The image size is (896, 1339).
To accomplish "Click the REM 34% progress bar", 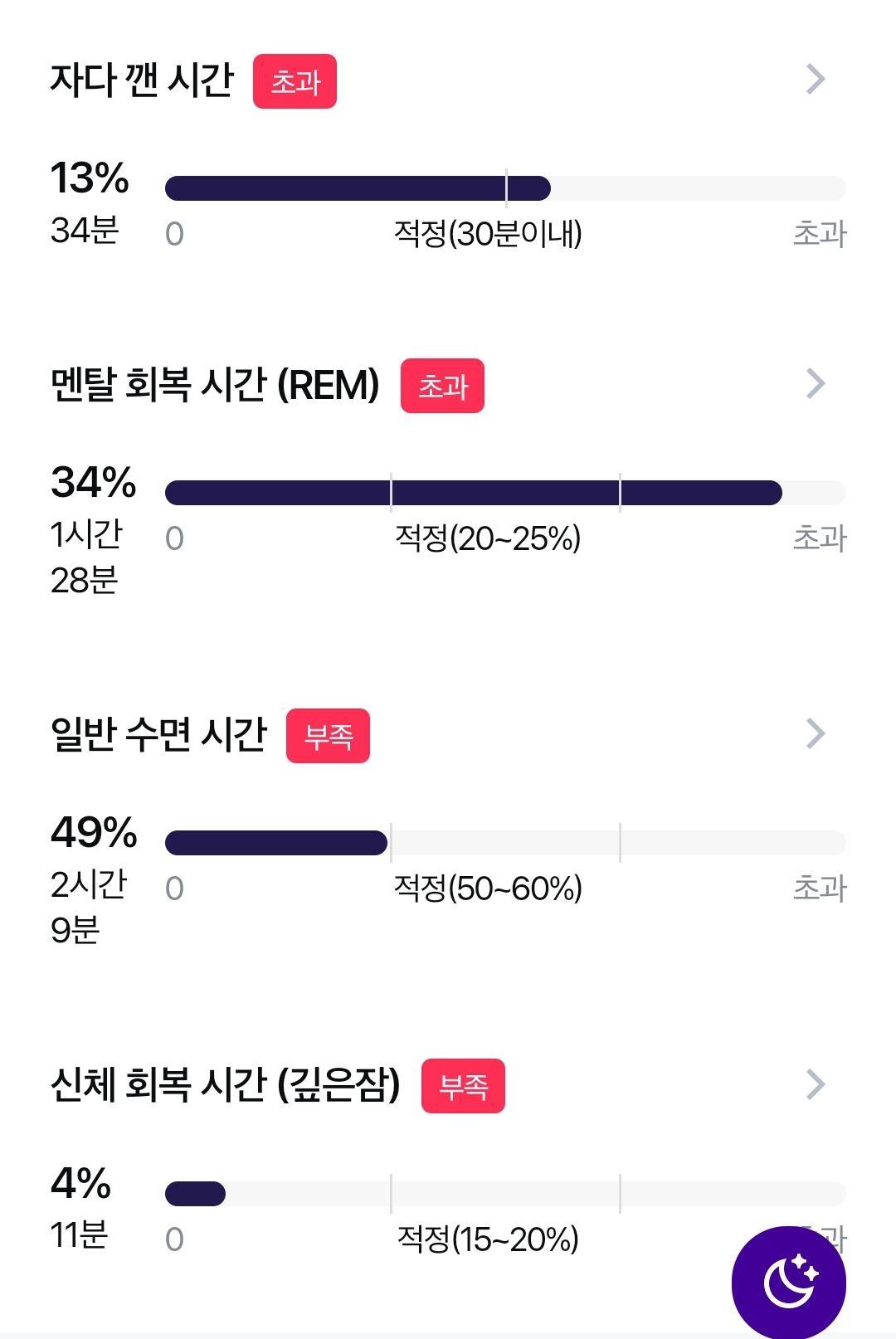I will 505,493.
